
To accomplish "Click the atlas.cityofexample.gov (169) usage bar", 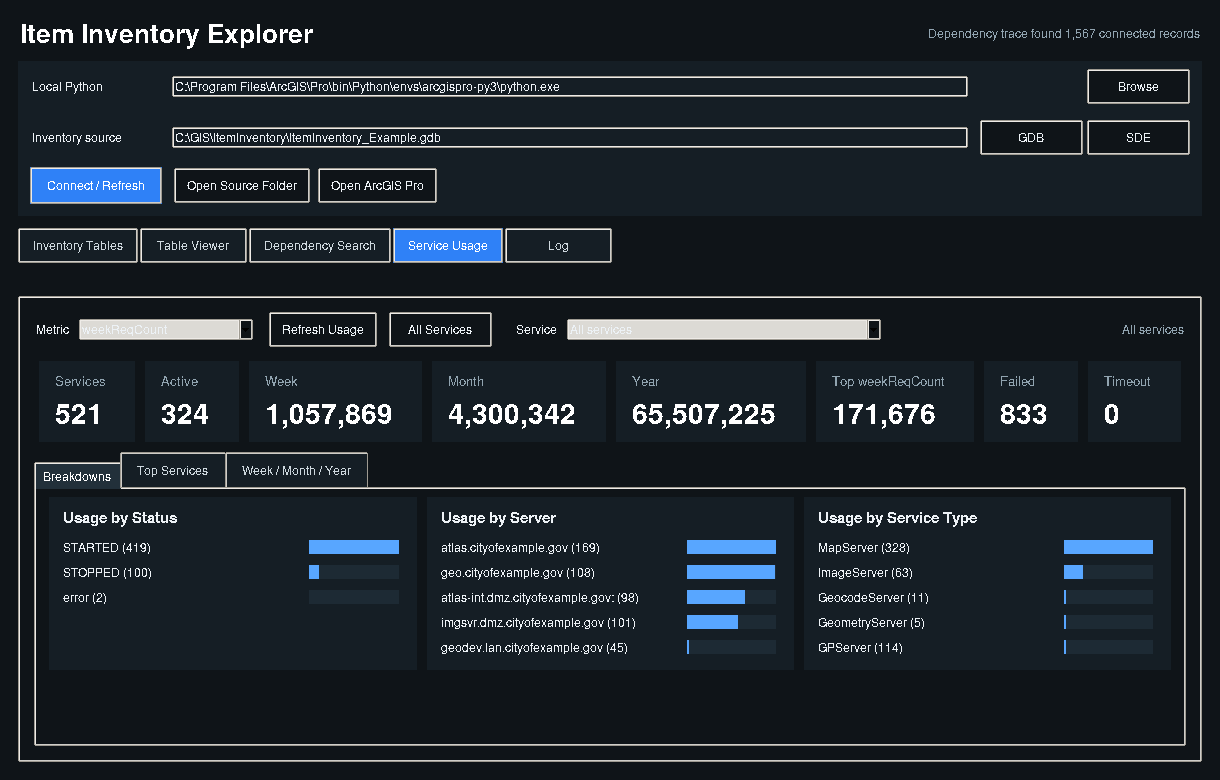I will (731, 547).
